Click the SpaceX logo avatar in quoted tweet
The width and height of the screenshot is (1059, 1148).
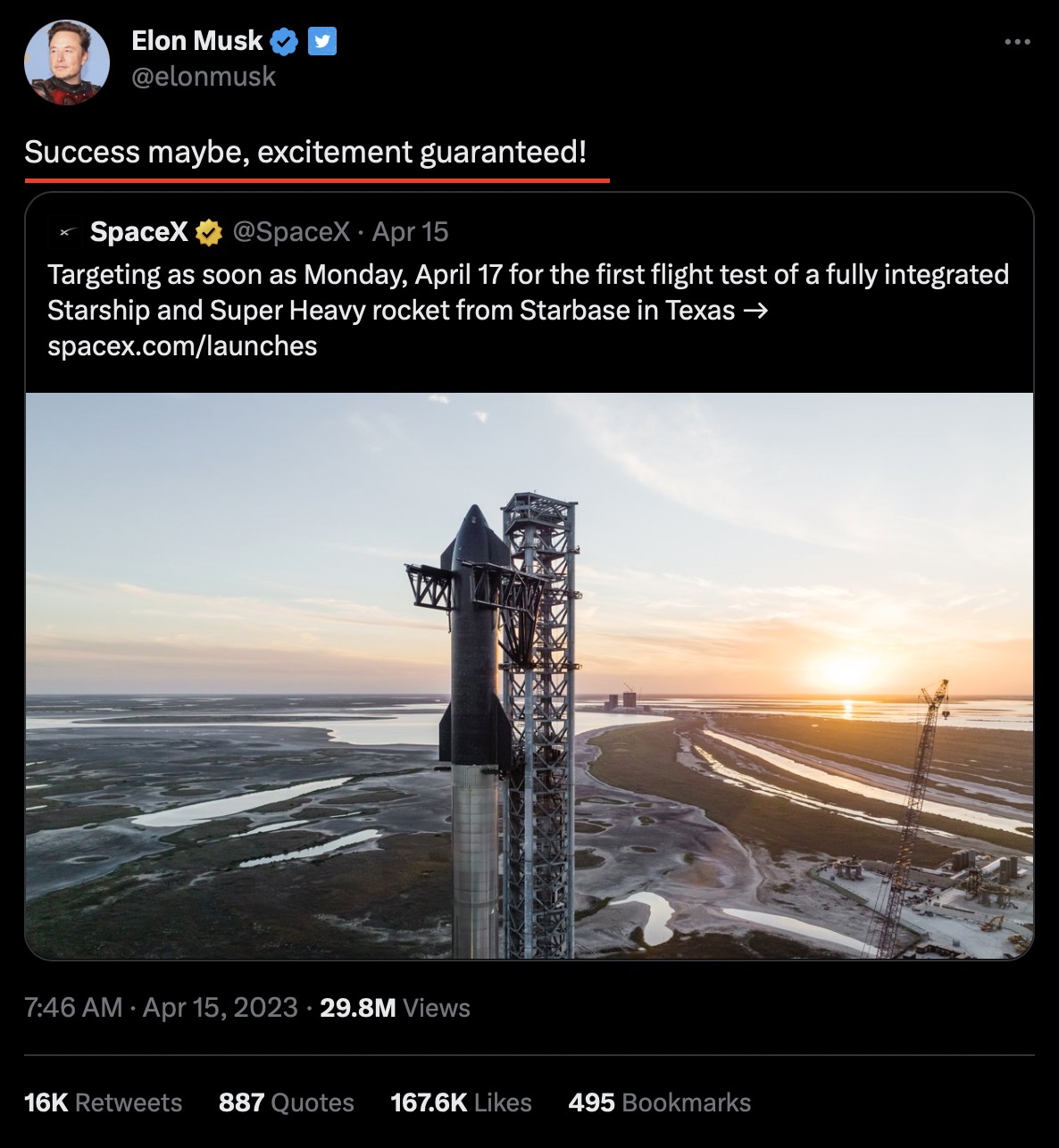[x=63, y=231]
